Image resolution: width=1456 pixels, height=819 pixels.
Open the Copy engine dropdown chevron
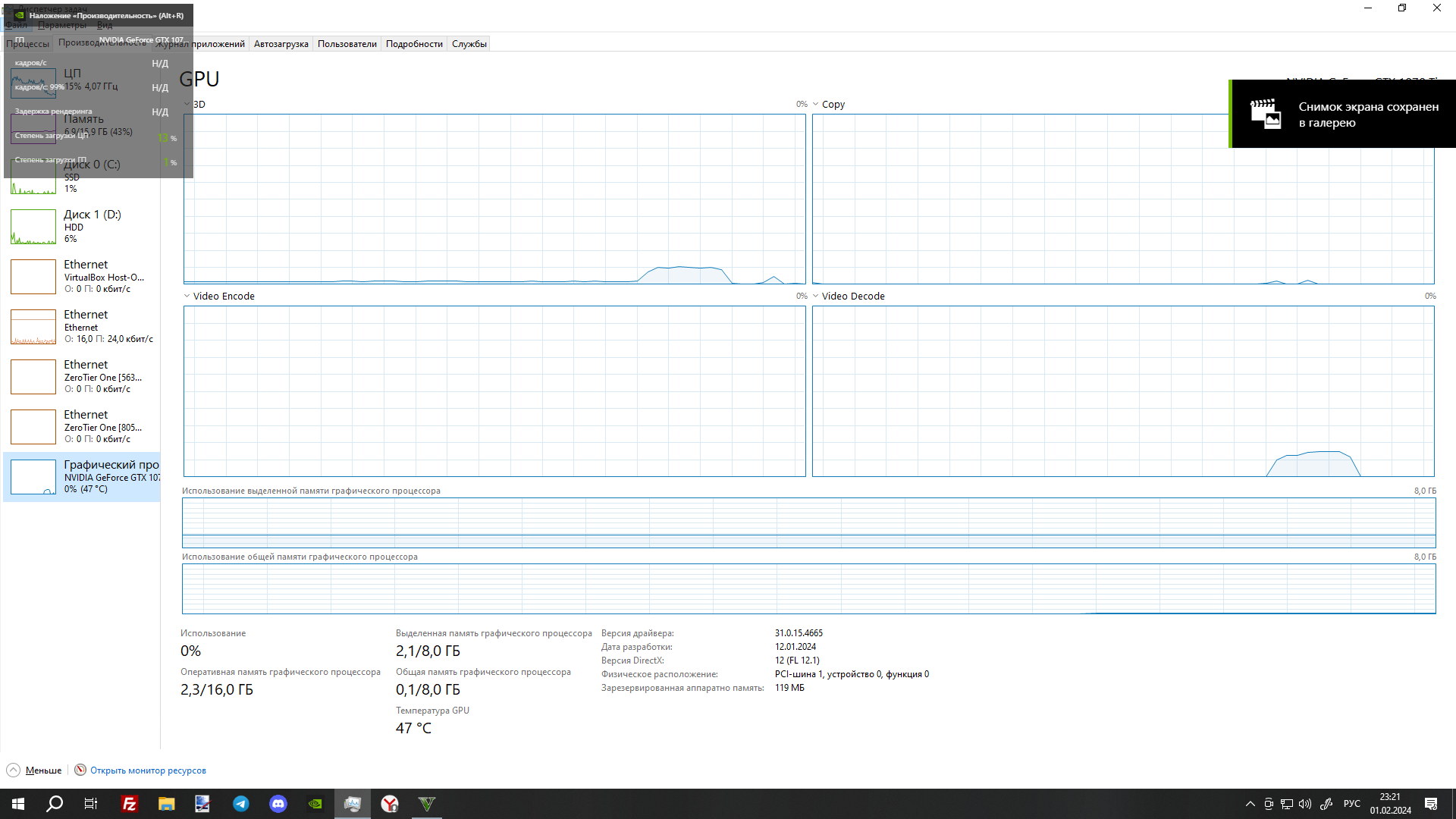816,104
